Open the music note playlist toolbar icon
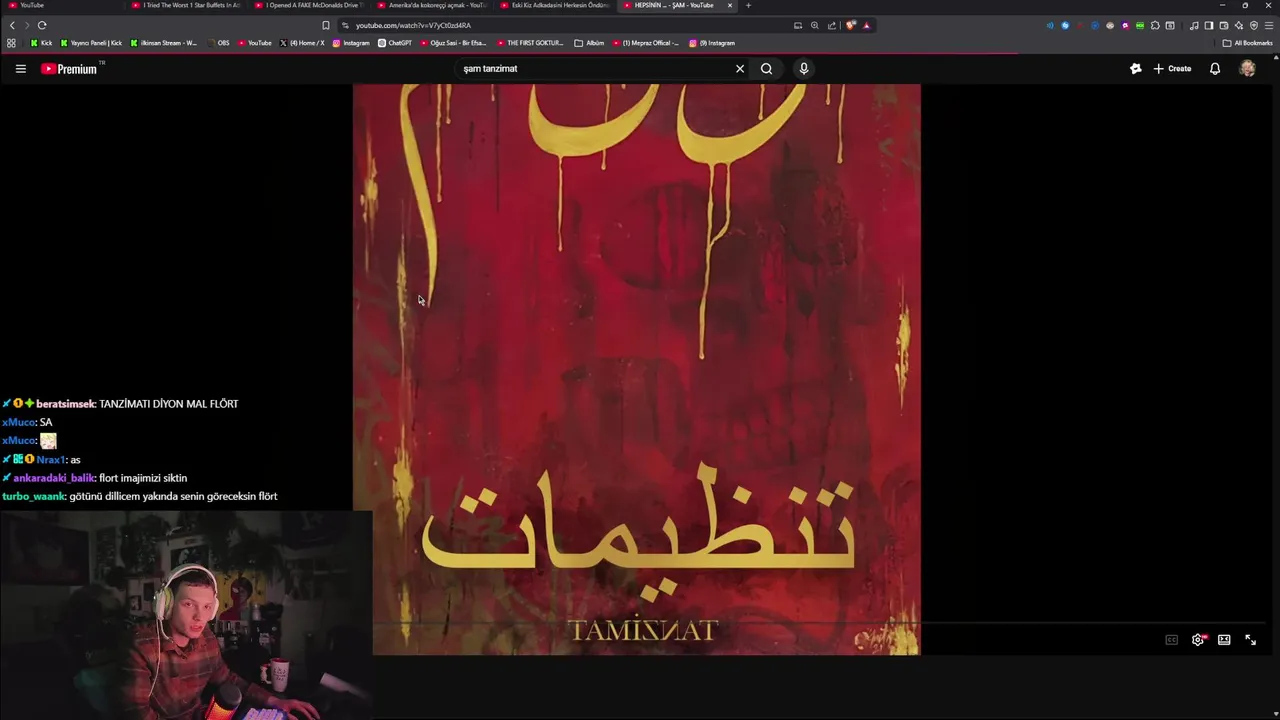1280x720 pixels. point(1194,25)
